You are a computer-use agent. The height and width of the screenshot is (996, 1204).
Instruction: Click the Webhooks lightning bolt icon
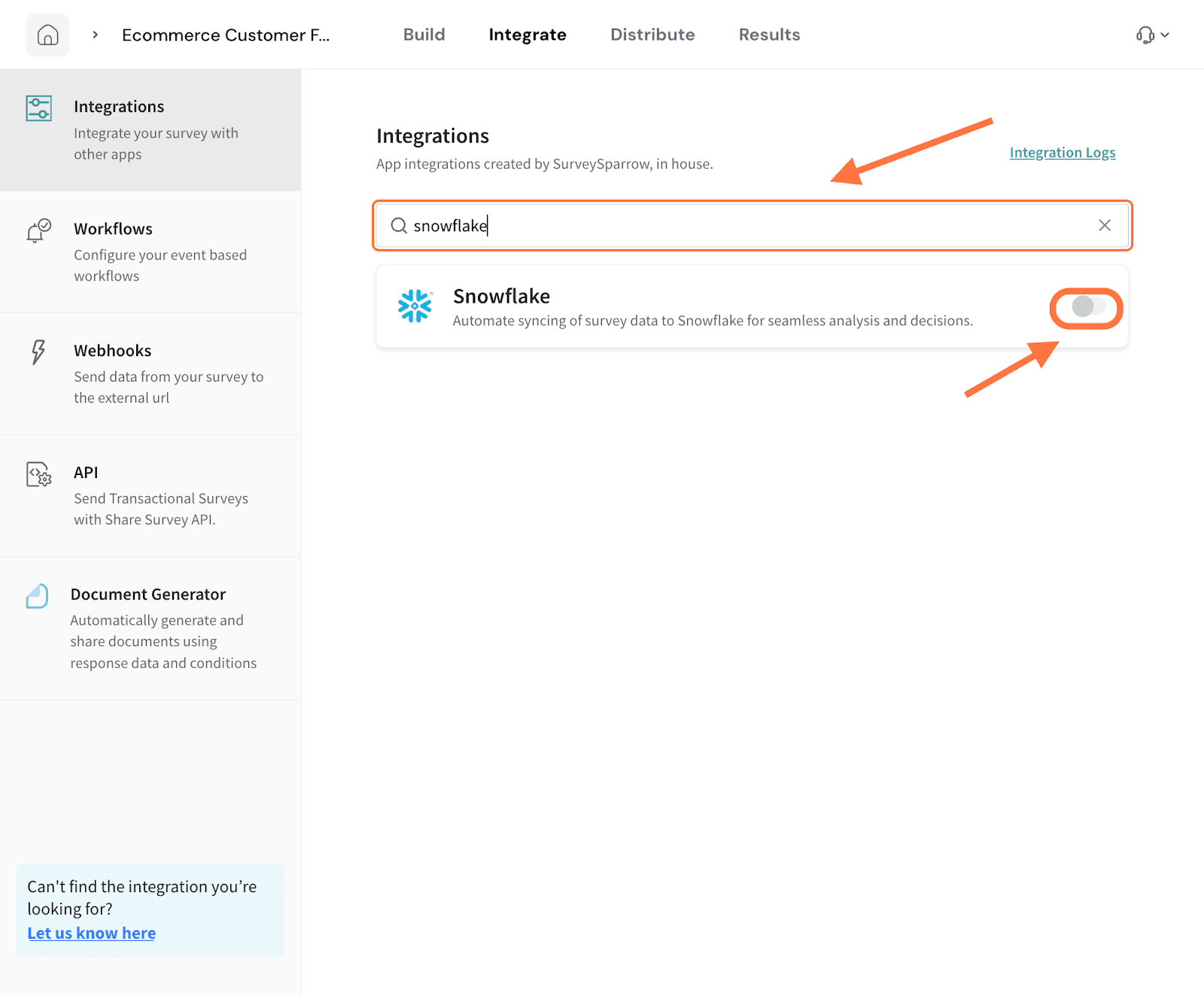(38, 352)
